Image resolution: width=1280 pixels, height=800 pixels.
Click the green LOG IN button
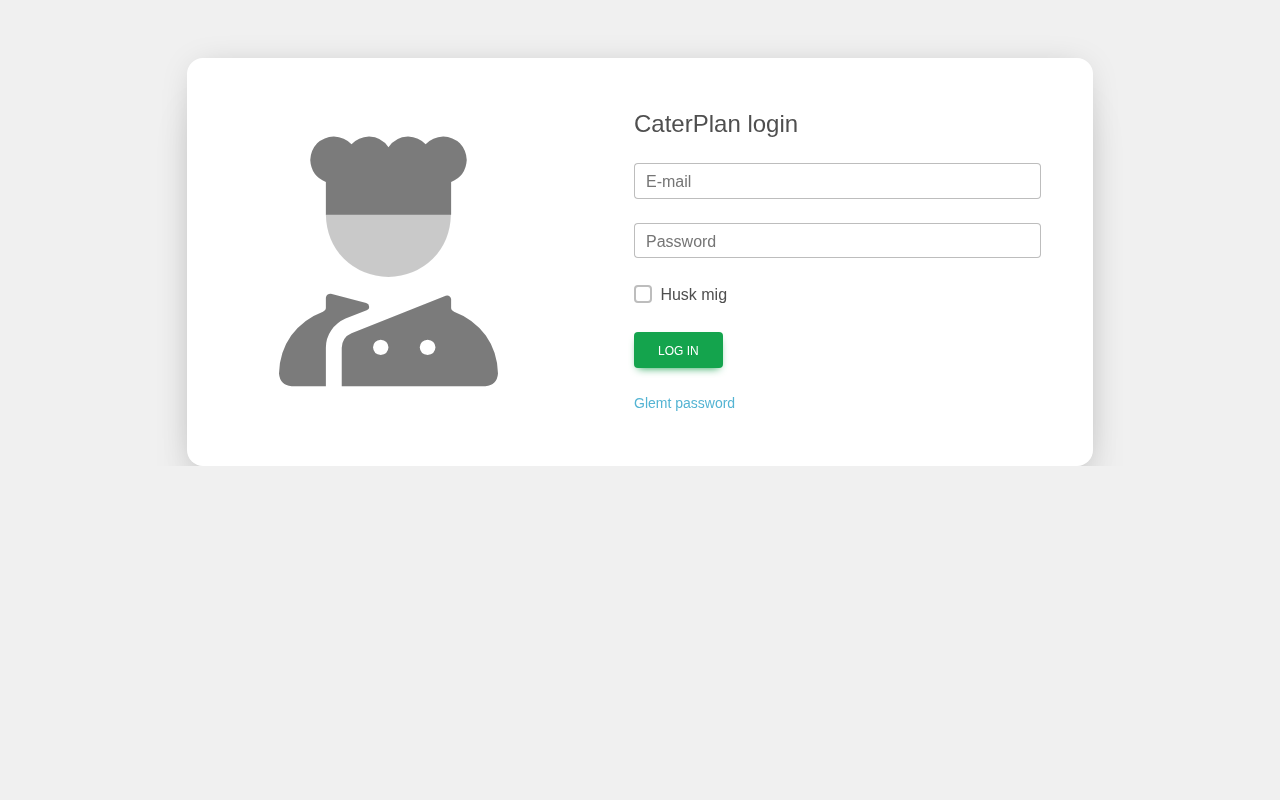click(x=678, y=350)
